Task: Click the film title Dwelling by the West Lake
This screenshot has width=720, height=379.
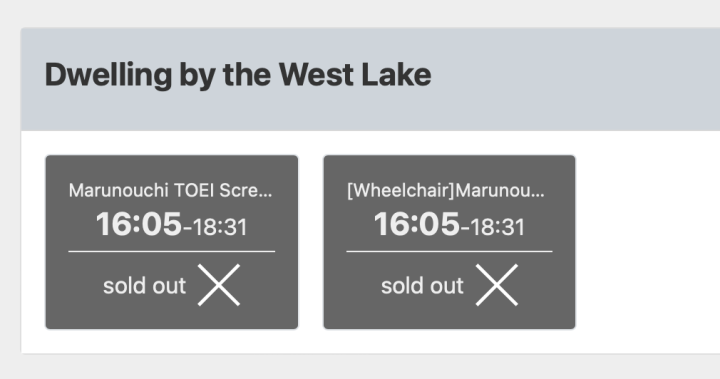Action: tap(238, 75)
